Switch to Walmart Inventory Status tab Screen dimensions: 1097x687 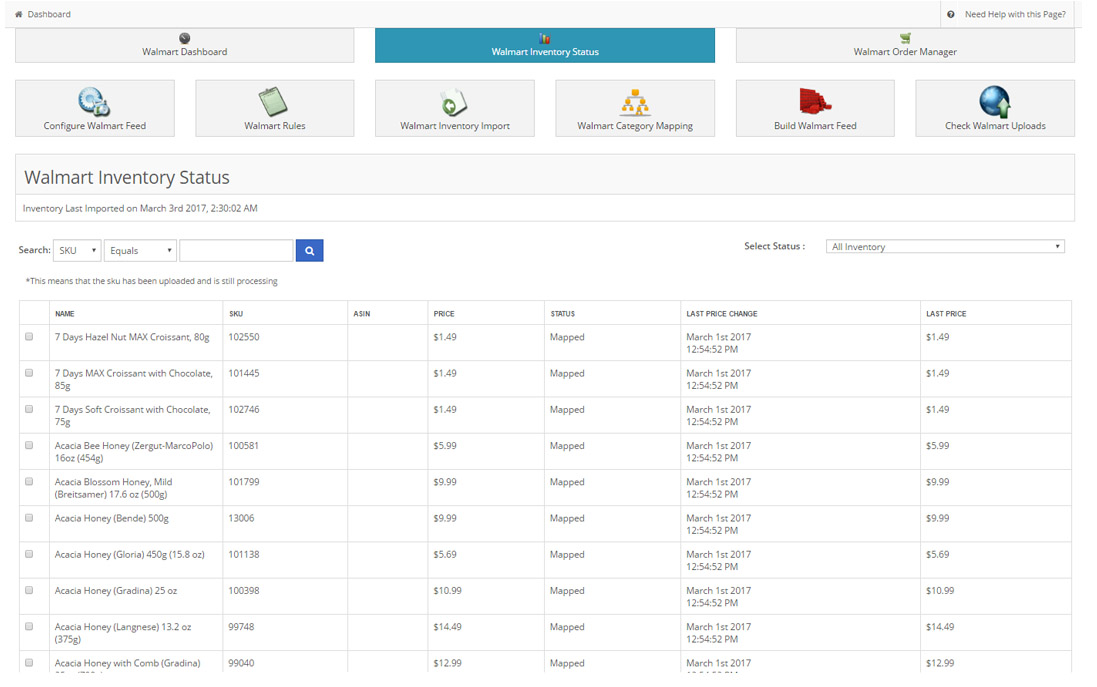(545, 45)
